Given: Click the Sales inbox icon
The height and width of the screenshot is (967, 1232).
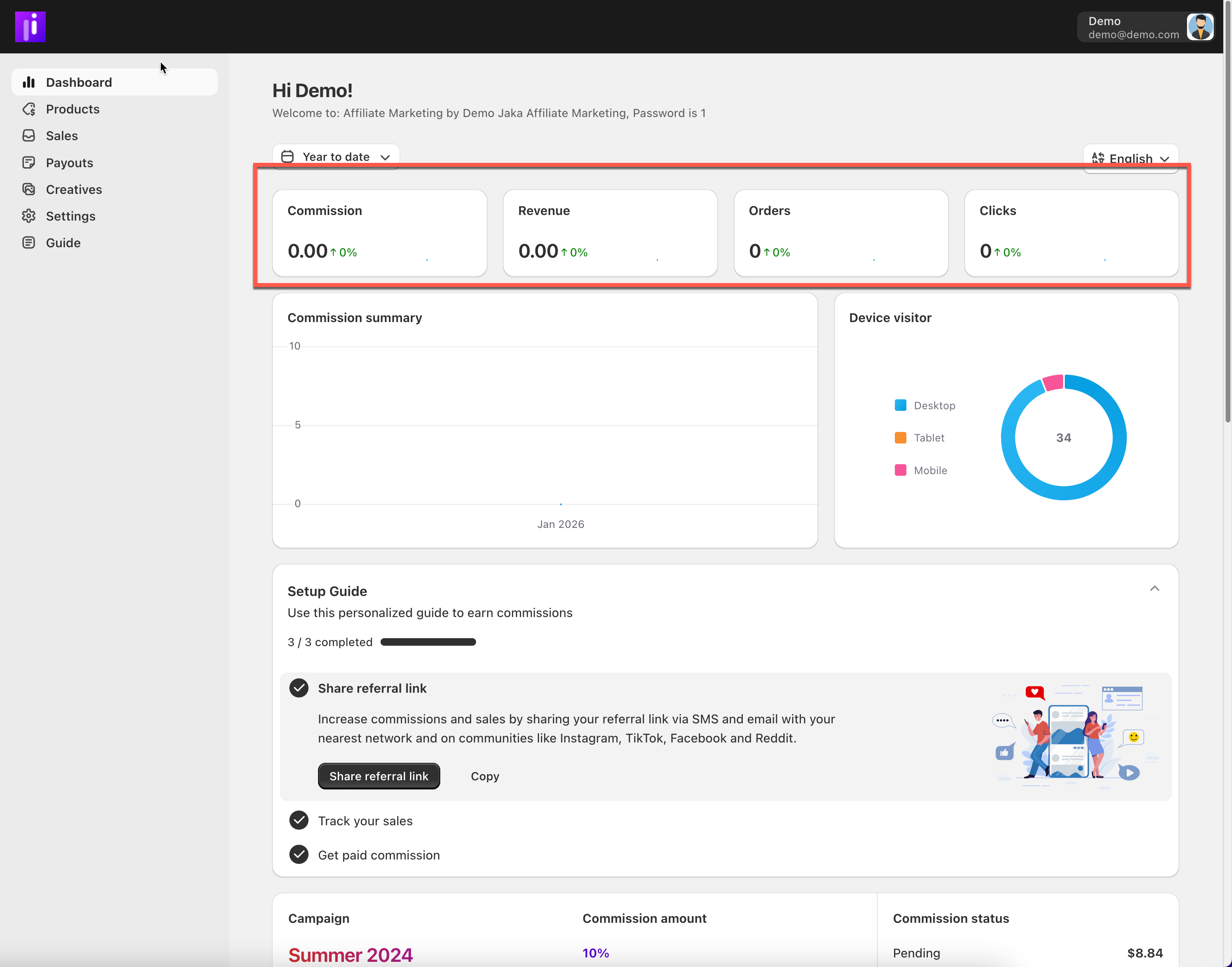Looking at the screenshot, I should [x=29, y=136].
